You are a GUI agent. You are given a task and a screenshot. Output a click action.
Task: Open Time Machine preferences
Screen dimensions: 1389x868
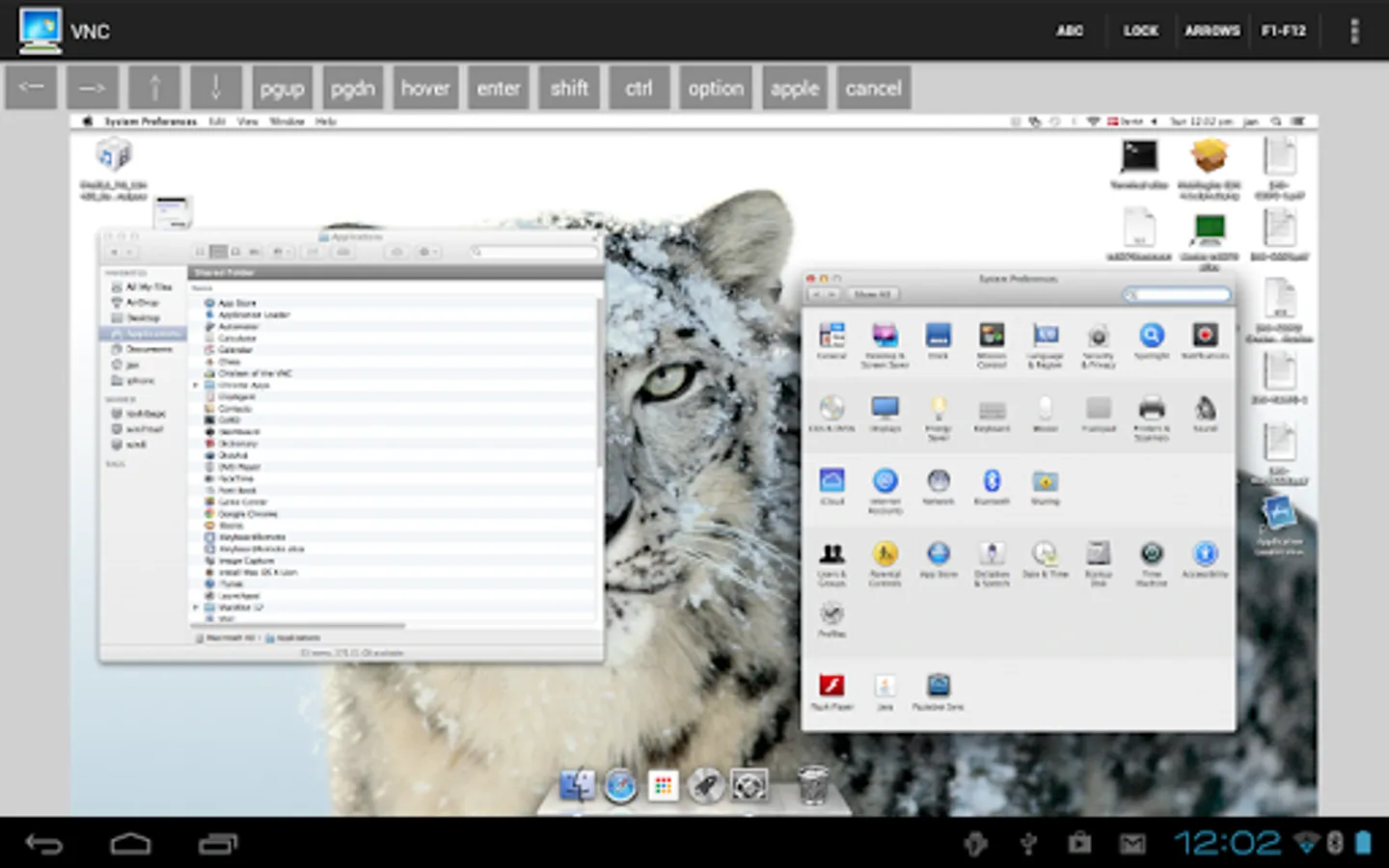coord(1152,564)
